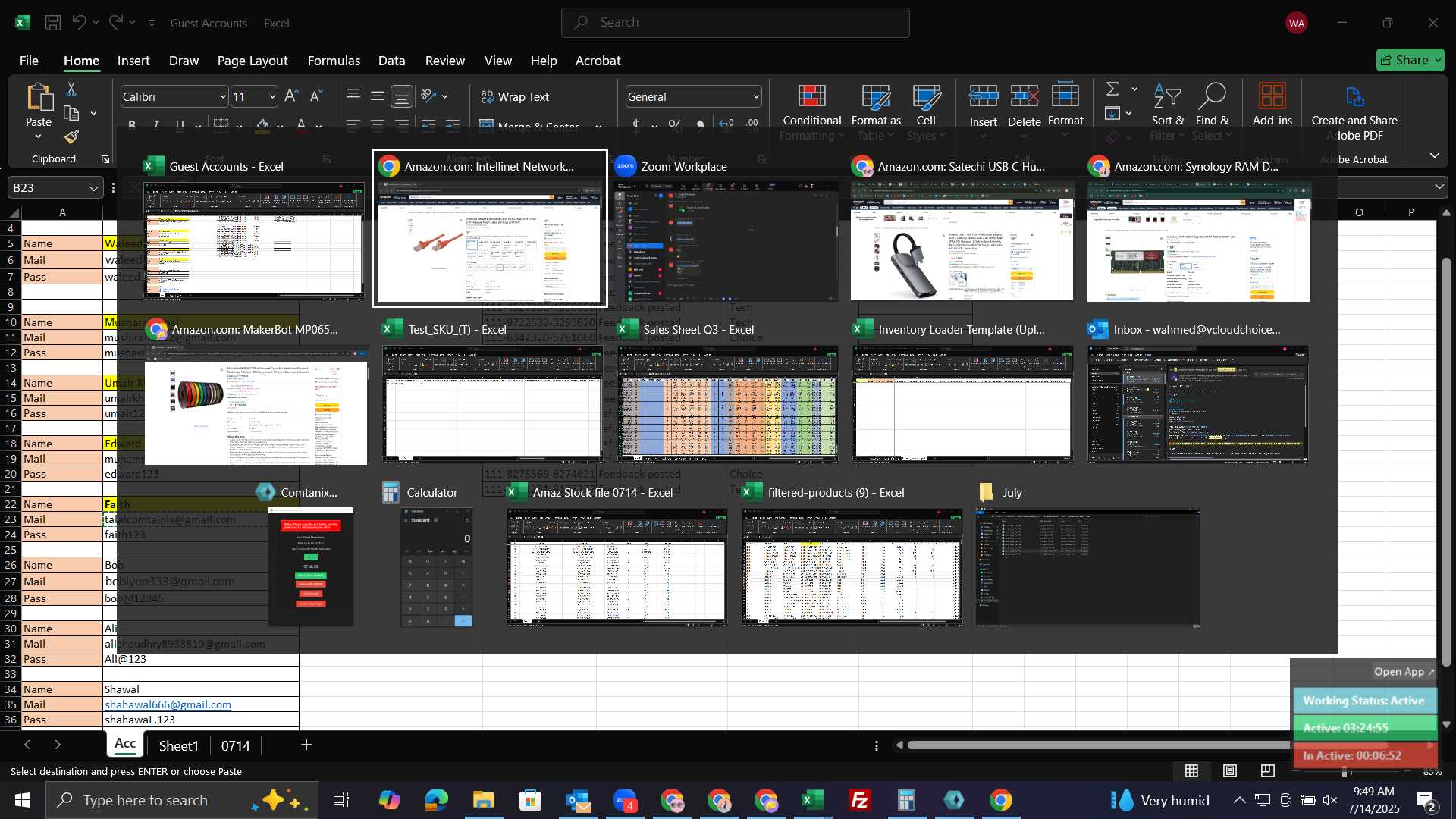Open the 0714 worksheet tab

pyautogui.click(x=235, y=745)
